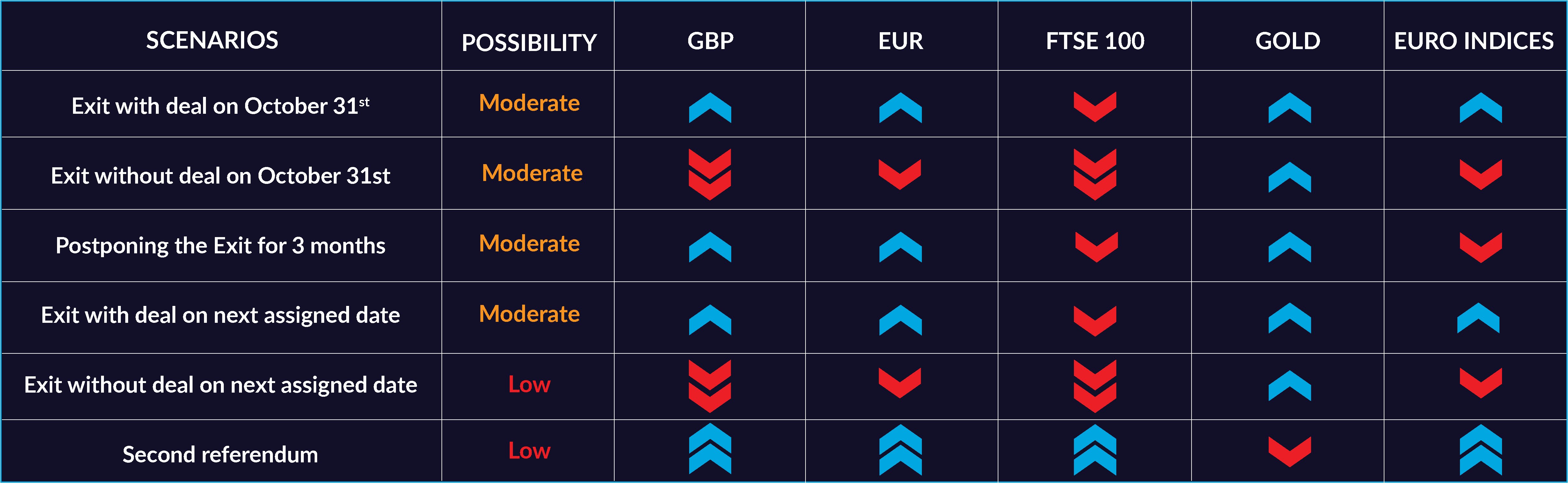Click the double red down arrow for GBP in the 'Exit without deal on October 31st' row
The image size is (1568, 485).
tap(710, 175)
